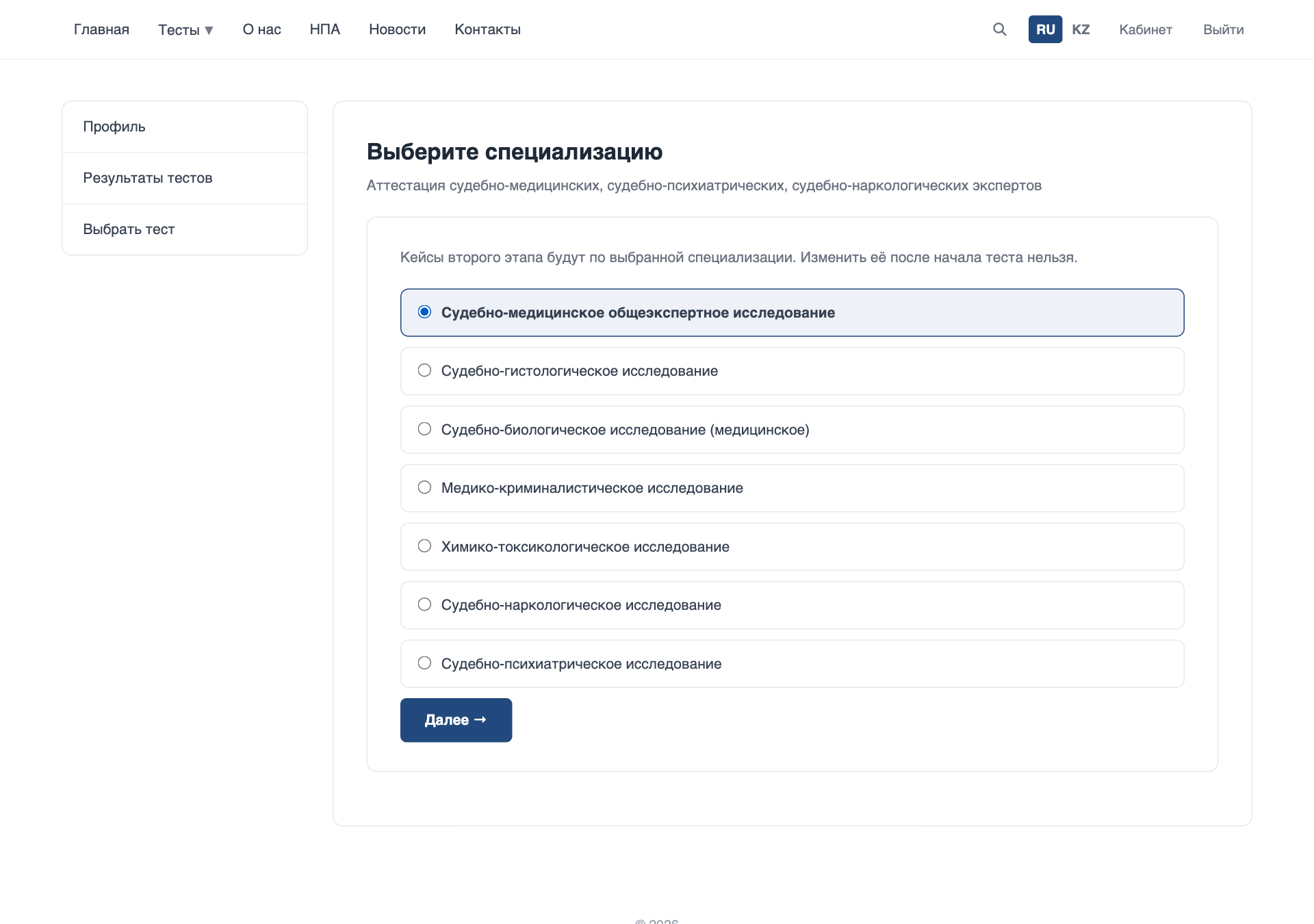Open the НПА navigation item
Image resolution: width=1314 pixels, height=924 pixels.
324,29
